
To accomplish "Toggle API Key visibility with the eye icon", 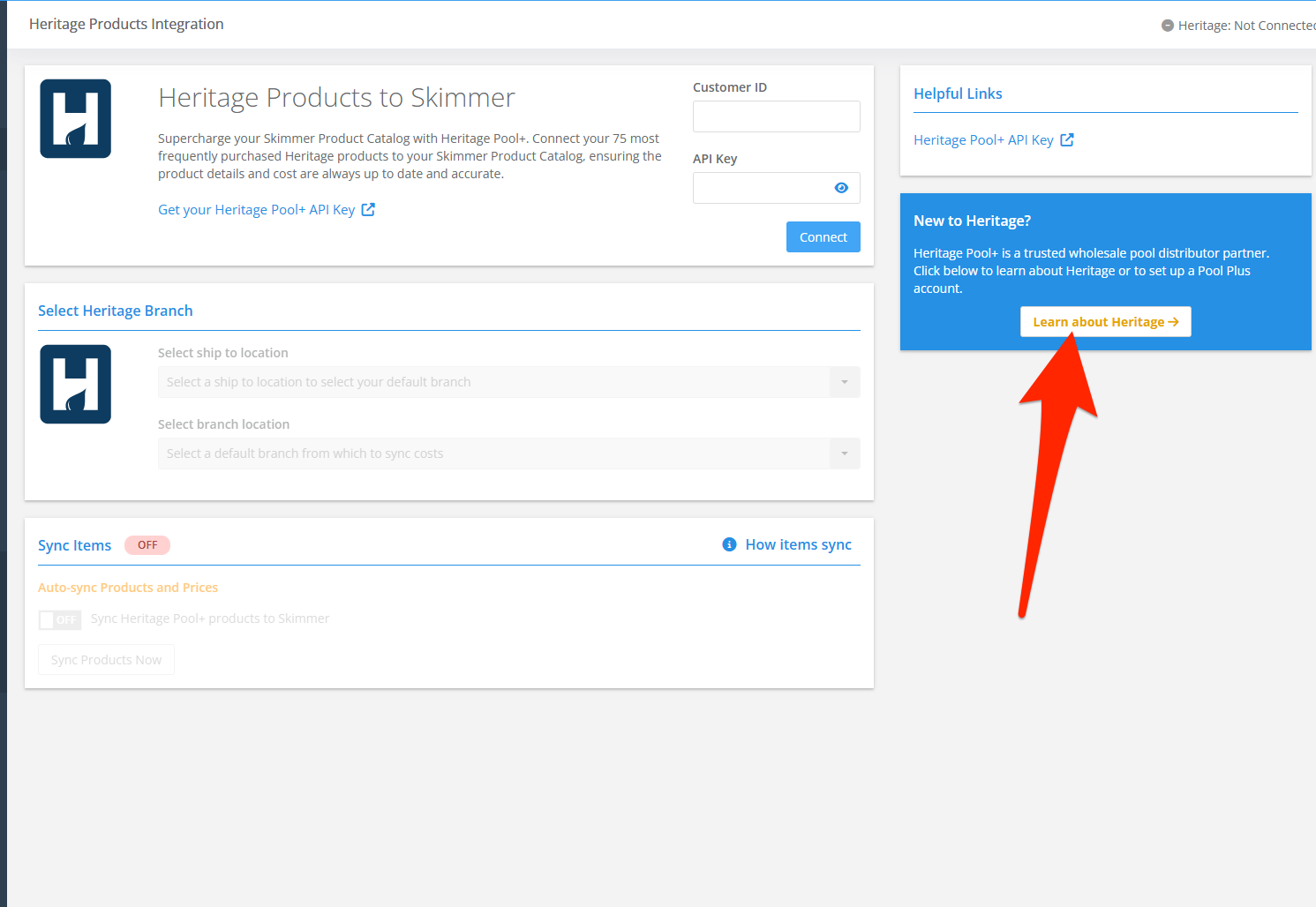I will pos(841,188).
